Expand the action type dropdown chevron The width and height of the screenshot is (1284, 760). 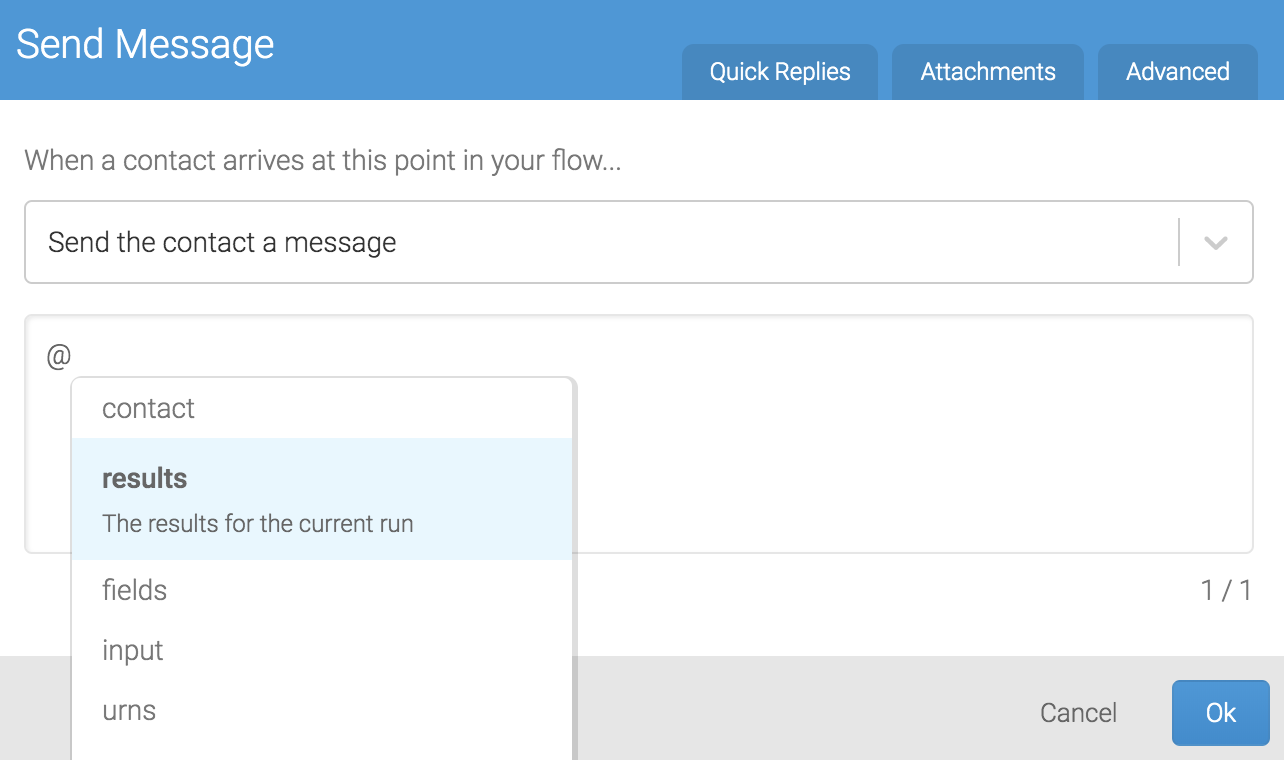[1213, 242]
